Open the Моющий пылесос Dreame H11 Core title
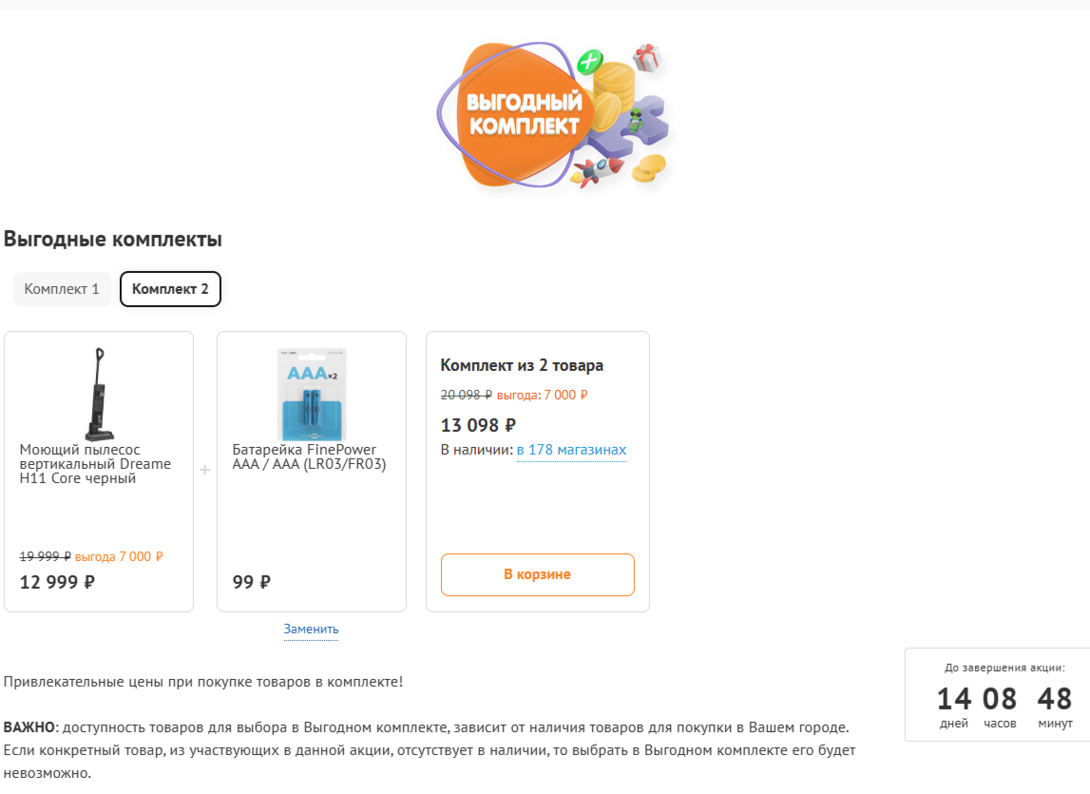1090x794 pixels. click(95, 464)
